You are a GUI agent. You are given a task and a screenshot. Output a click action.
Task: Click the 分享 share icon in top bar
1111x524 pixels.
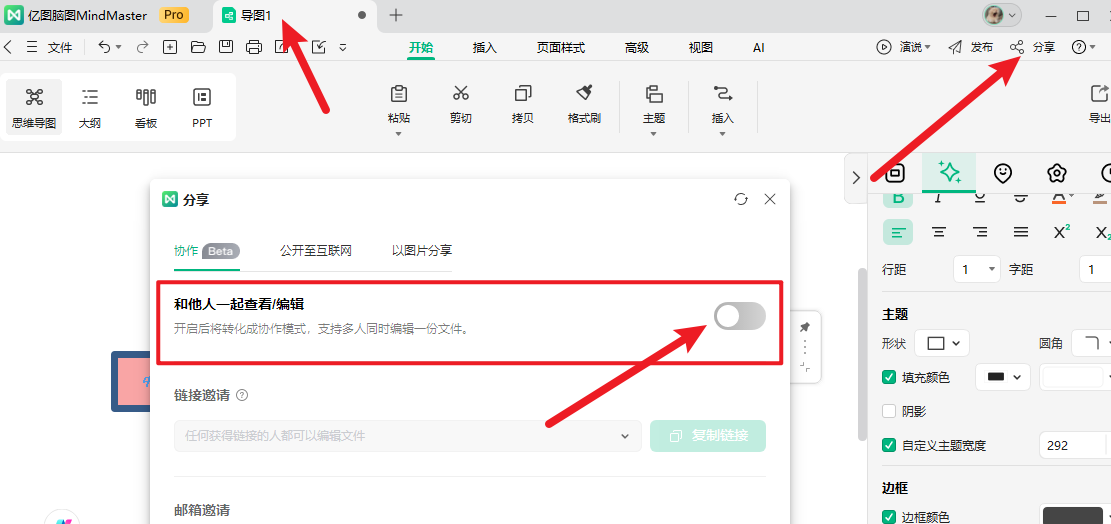click(x=1017, y=47)
